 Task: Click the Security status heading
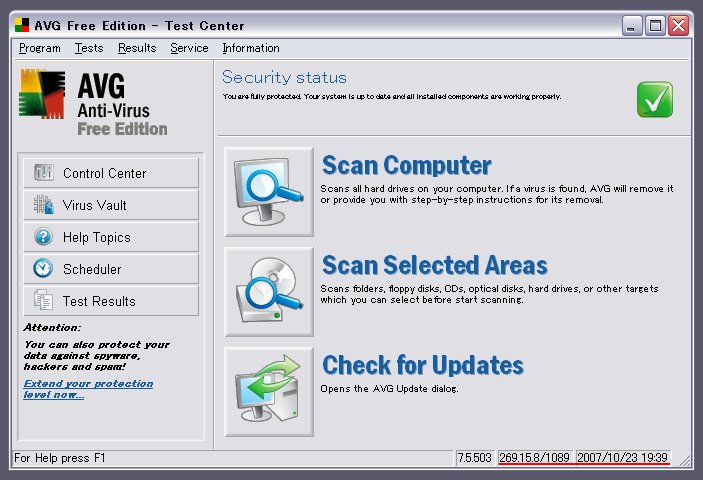(x=284, y=78)
